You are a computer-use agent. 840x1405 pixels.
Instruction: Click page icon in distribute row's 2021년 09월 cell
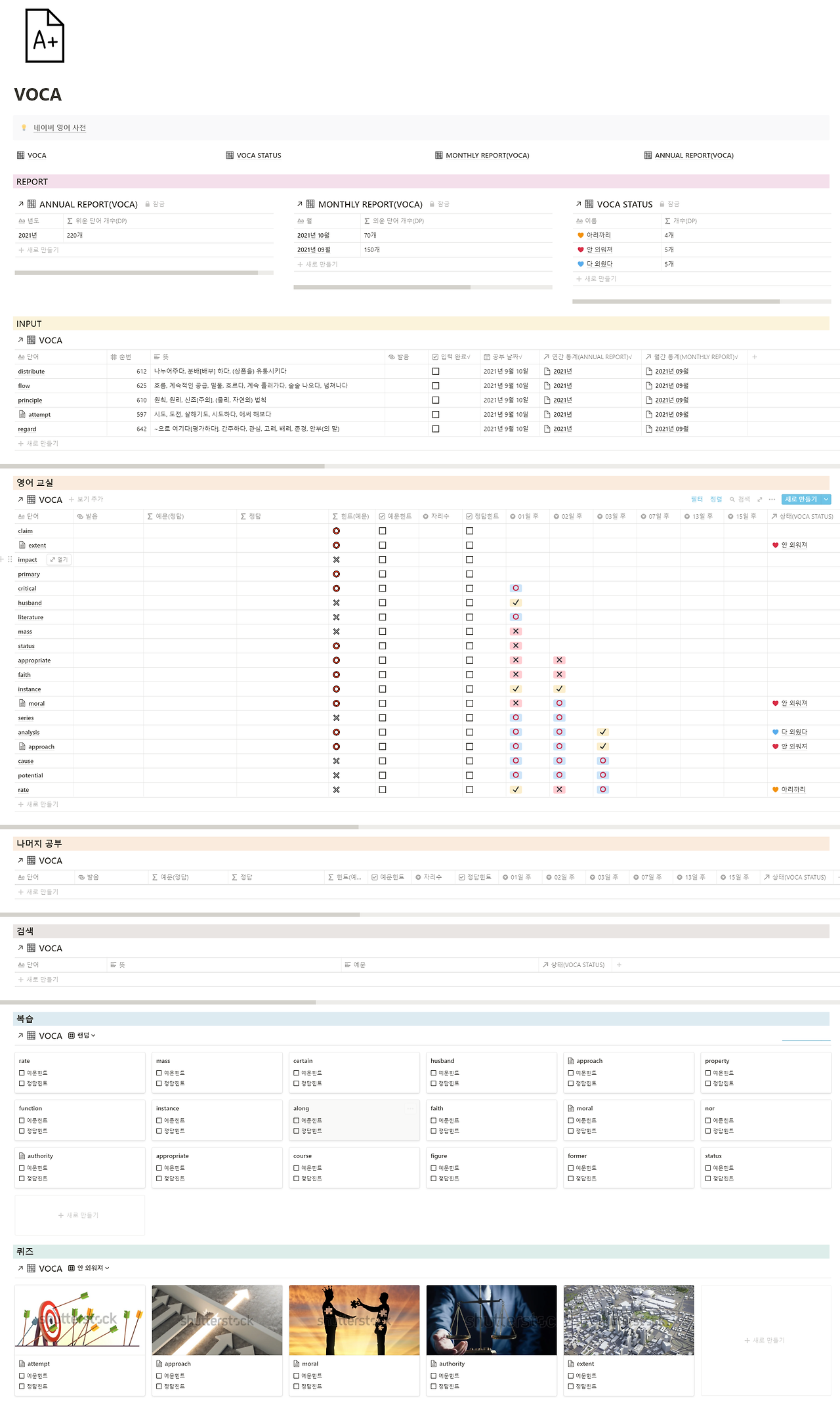coord(649,372)
